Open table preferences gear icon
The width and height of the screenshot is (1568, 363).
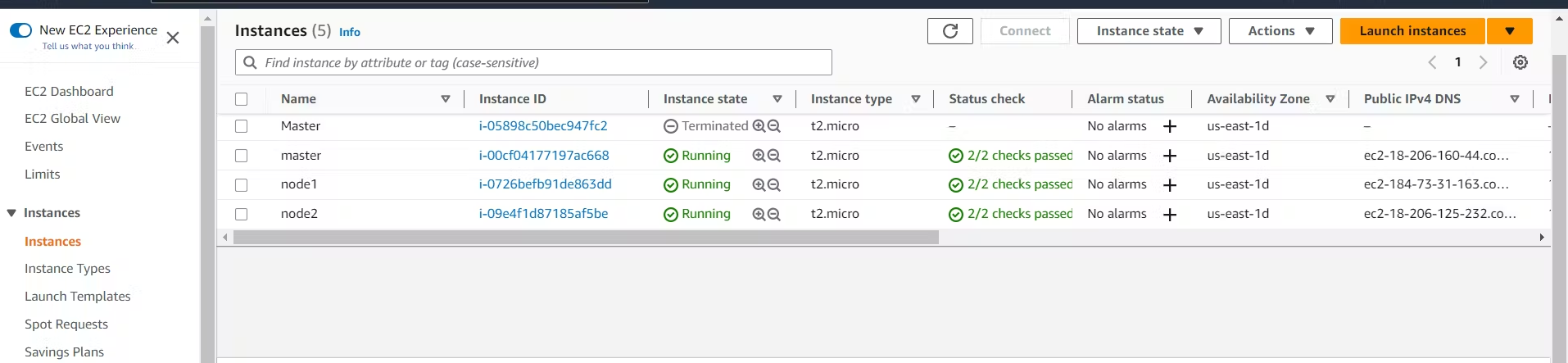1520,62
